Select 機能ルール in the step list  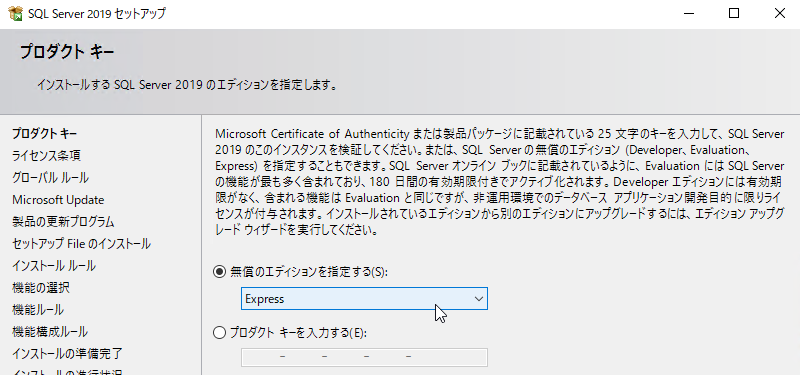tap(38, 310)
